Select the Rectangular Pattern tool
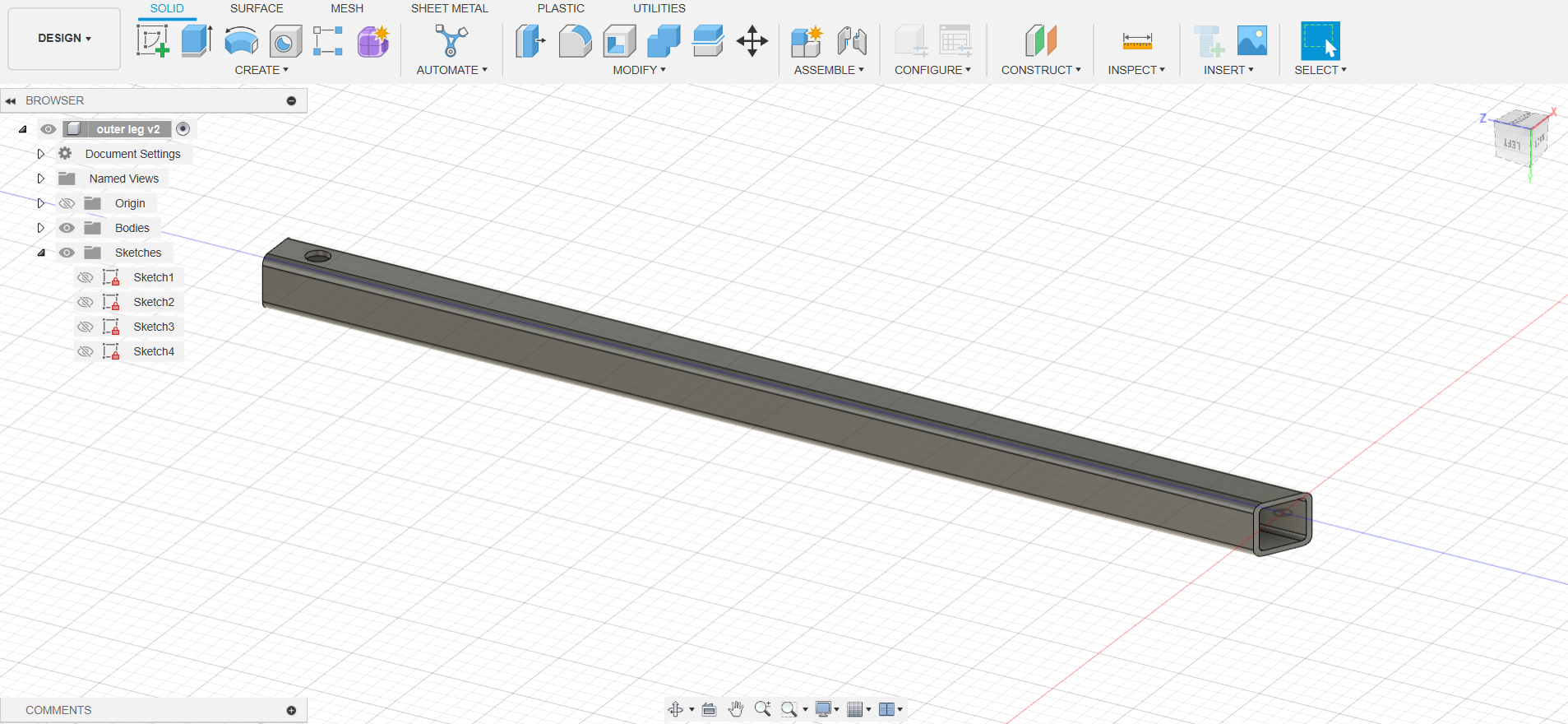This screenshot has width=1568, height=724. click(327, 40)
